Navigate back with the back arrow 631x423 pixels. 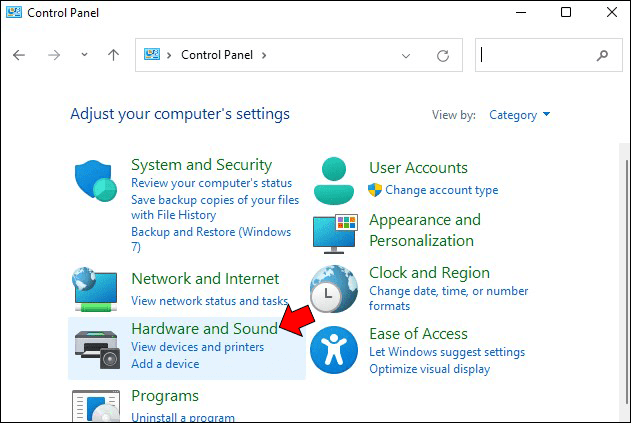(19, 56)
